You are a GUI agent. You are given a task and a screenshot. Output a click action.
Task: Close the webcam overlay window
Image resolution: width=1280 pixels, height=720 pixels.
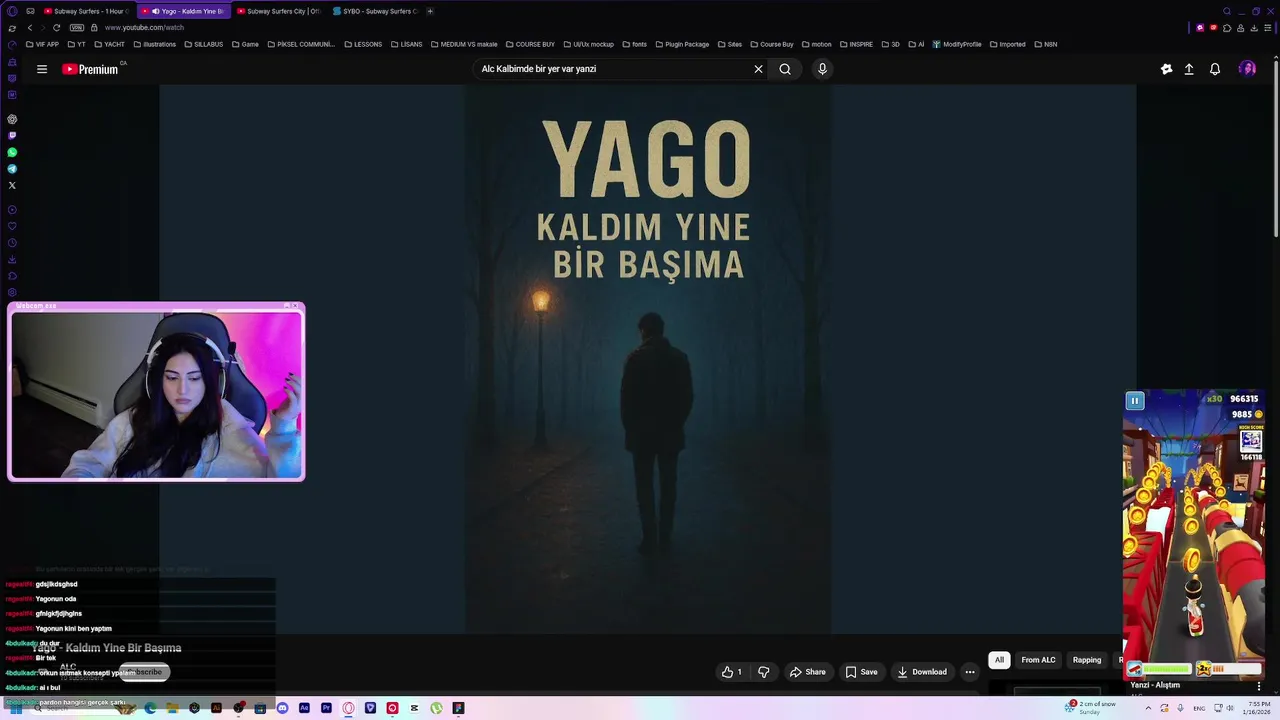(x=297, y=306)
